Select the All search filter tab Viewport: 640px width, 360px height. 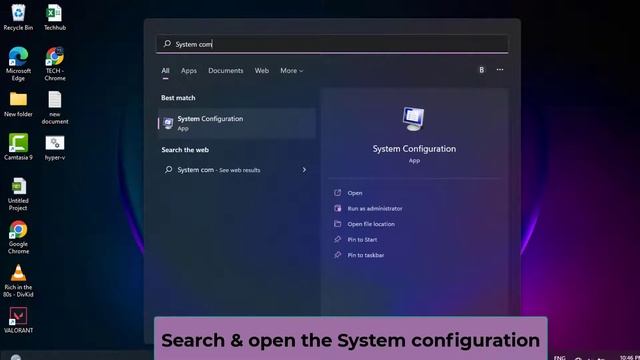click(x=165, y=71)
